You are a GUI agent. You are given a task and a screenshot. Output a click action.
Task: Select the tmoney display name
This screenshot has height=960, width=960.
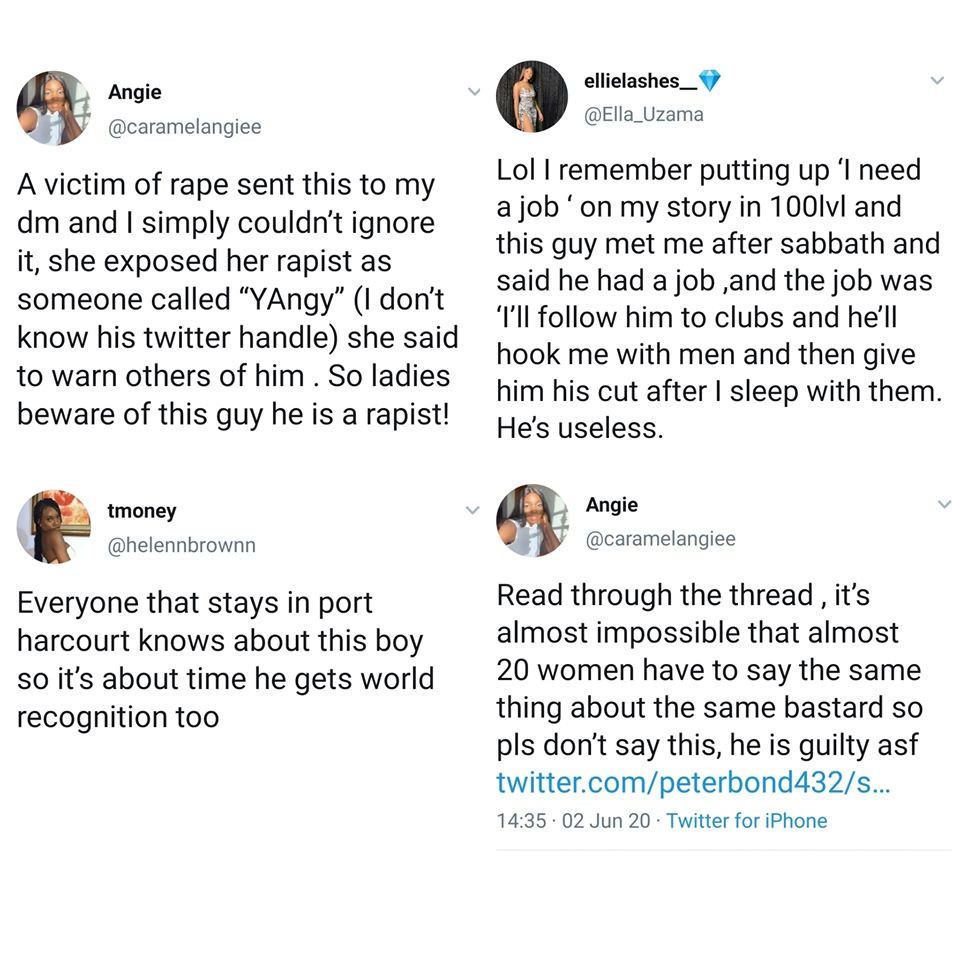[x=141, y=511]
